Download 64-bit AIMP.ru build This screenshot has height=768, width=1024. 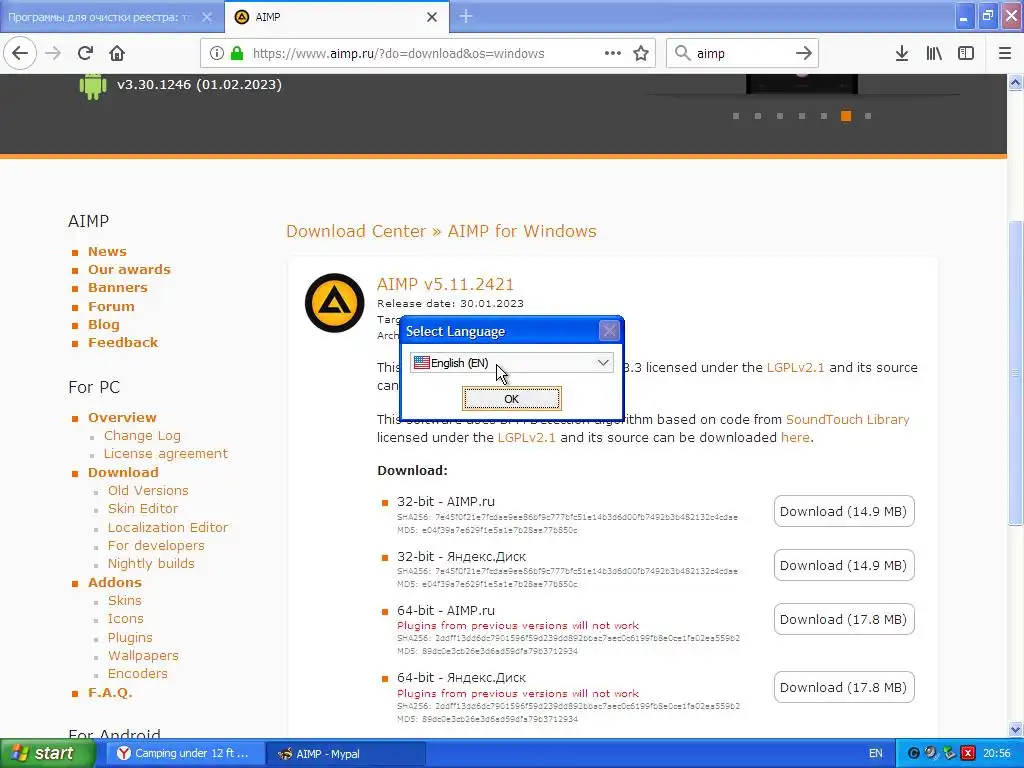[x=844, y=619]
